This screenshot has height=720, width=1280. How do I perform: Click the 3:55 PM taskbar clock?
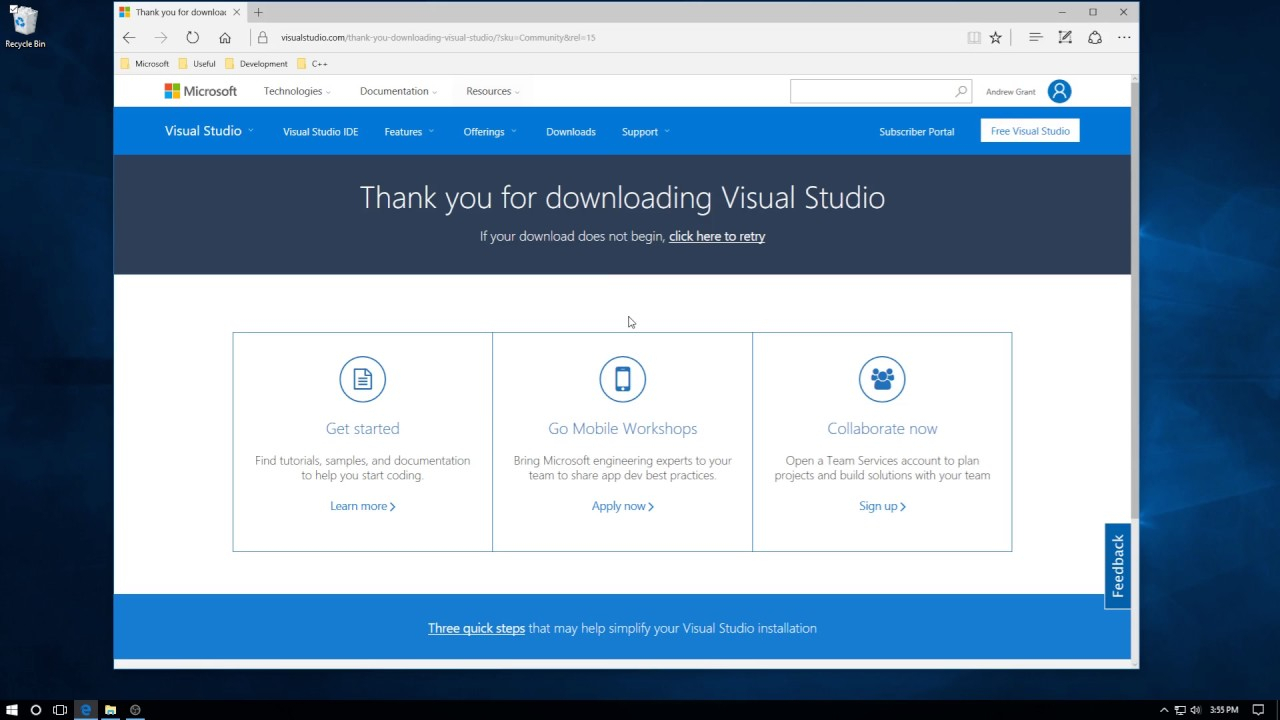(1224, 710)
